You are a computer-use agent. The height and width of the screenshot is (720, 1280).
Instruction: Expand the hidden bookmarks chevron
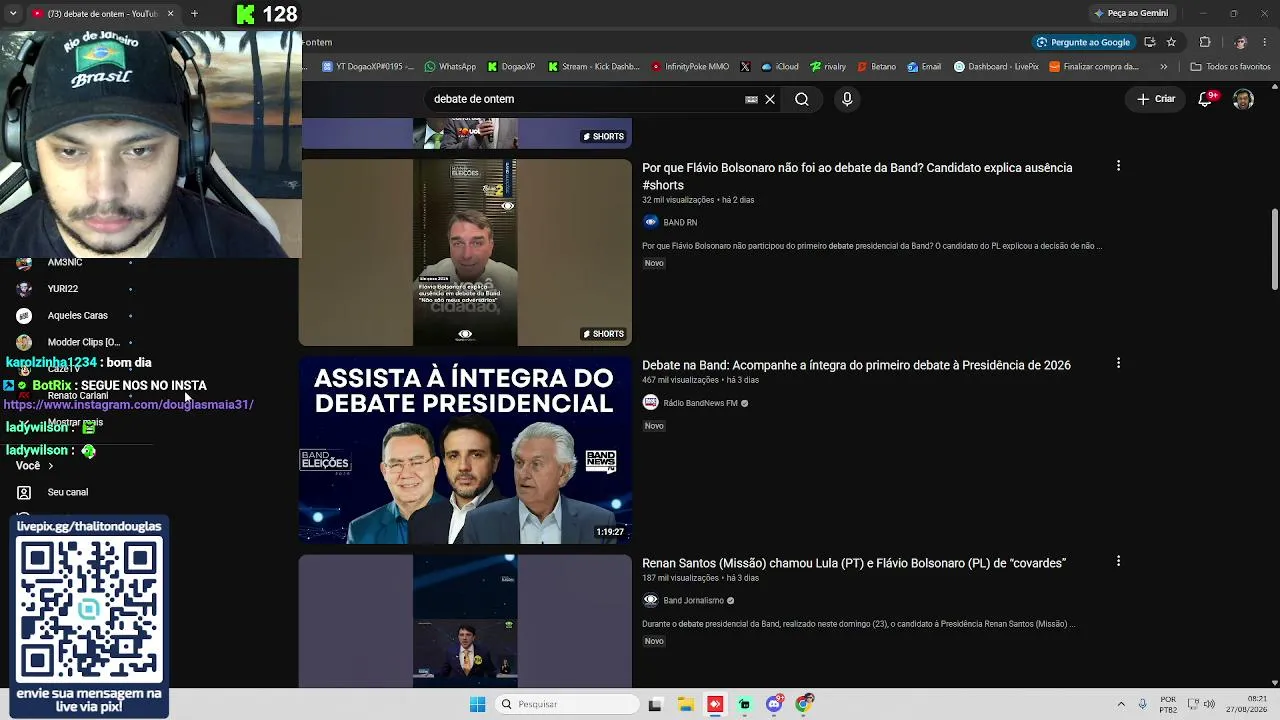click(x=1163, y=67)
